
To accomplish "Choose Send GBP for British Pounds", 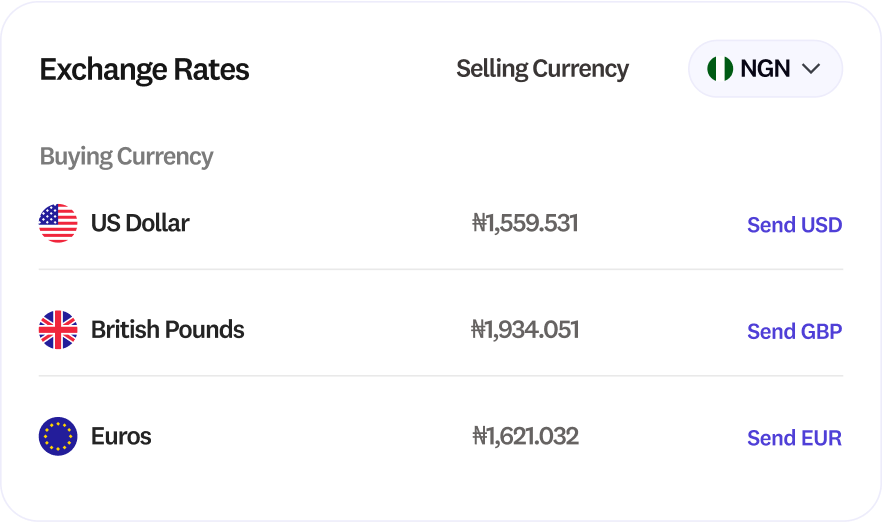I will (x=794, y=331).
